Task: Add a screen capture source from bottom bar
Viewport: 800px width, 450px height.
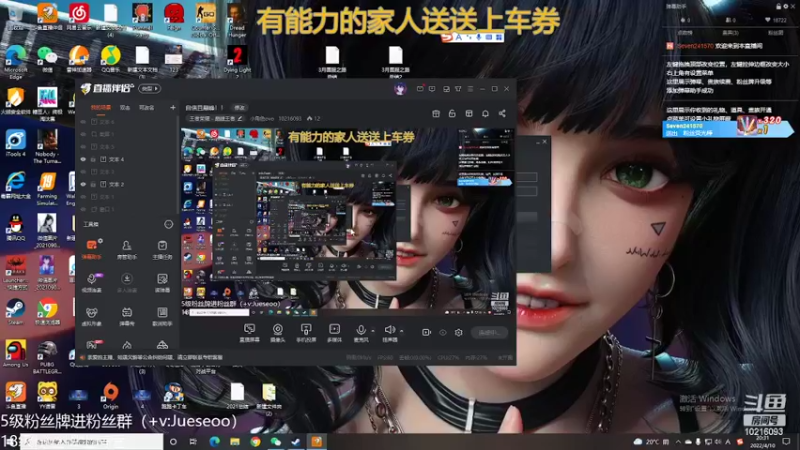Action: point(249,332)
